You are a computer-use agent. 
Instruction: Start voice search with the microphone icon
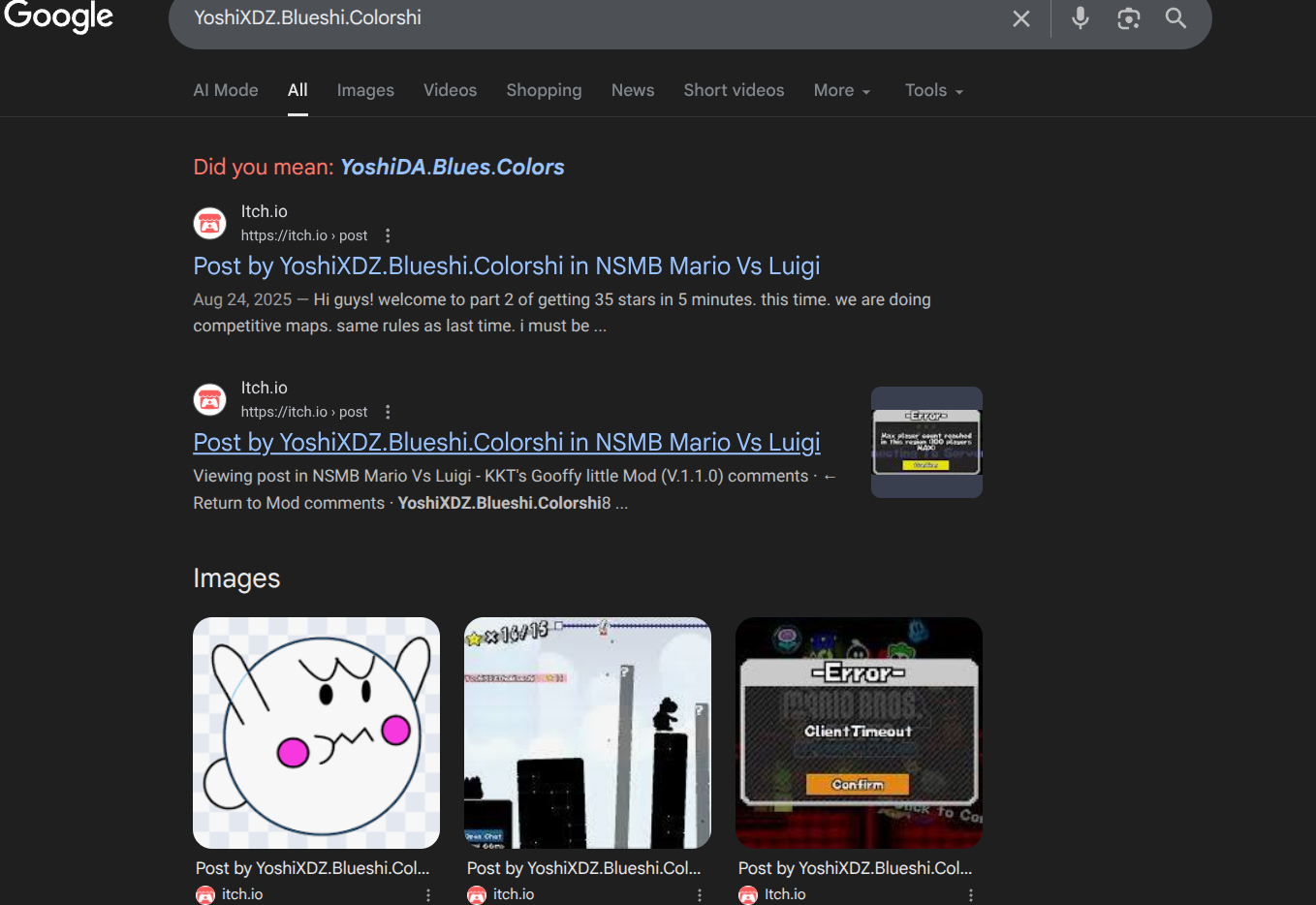coord(1081,18)
